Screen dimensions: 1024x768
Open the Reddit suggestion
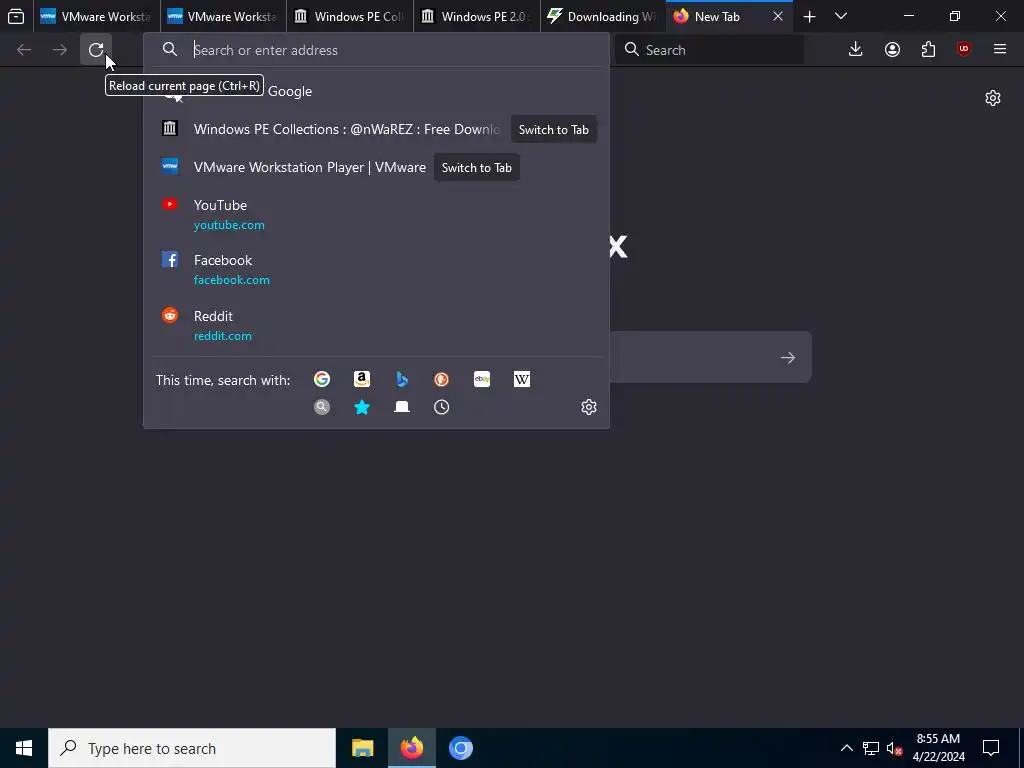click(376, 325)
